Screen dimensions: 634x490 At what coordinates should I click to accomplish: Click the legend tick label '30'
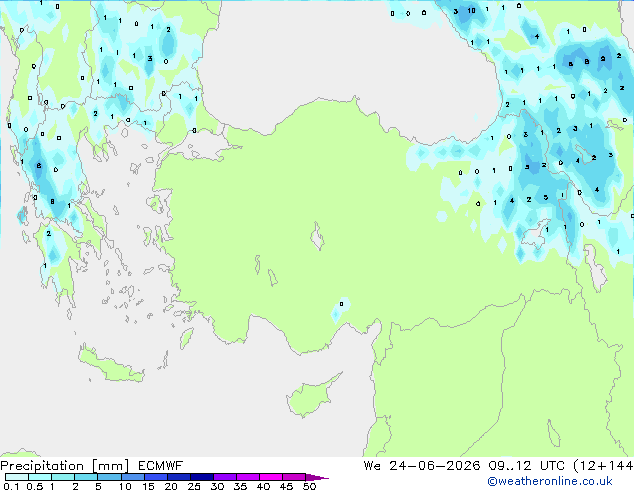coord(217,486)
